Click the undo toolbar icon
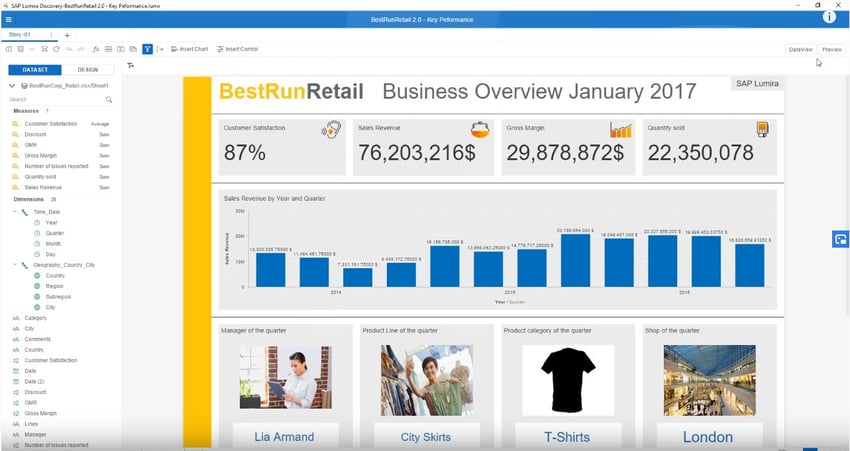Screen dimensions: 850x451 coord(69,49)
